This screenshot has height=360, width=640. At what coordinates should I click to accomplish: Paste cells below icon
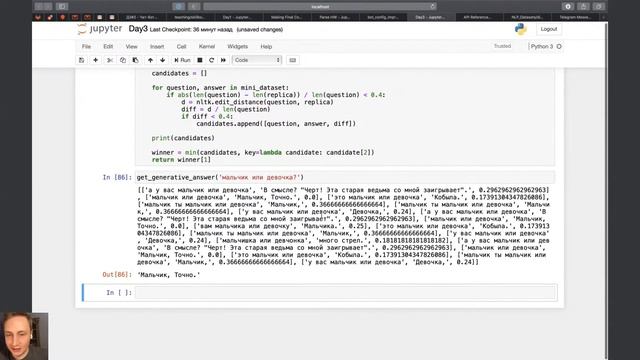coord(136,60)
